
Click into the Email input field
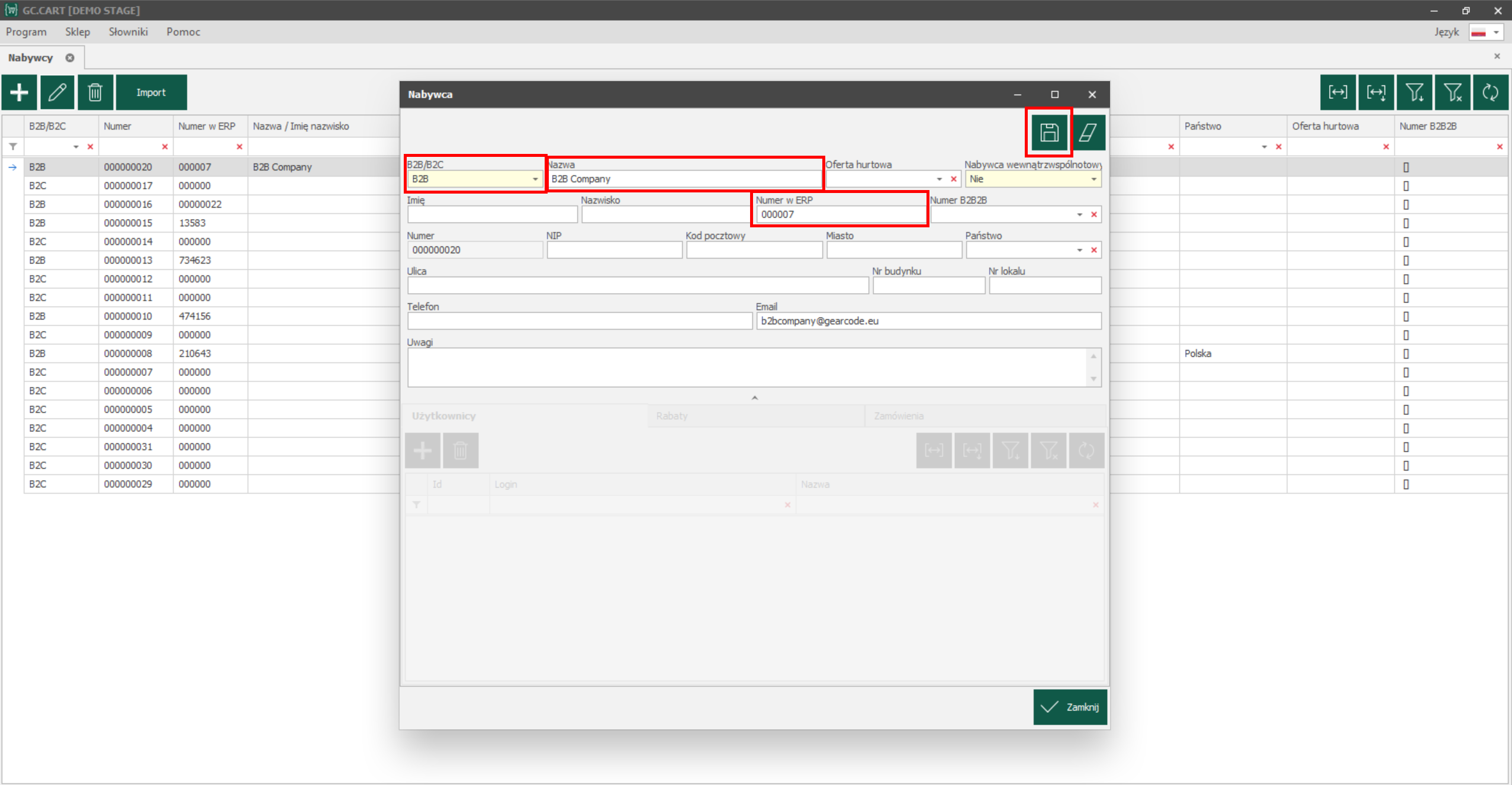[929, 321]
